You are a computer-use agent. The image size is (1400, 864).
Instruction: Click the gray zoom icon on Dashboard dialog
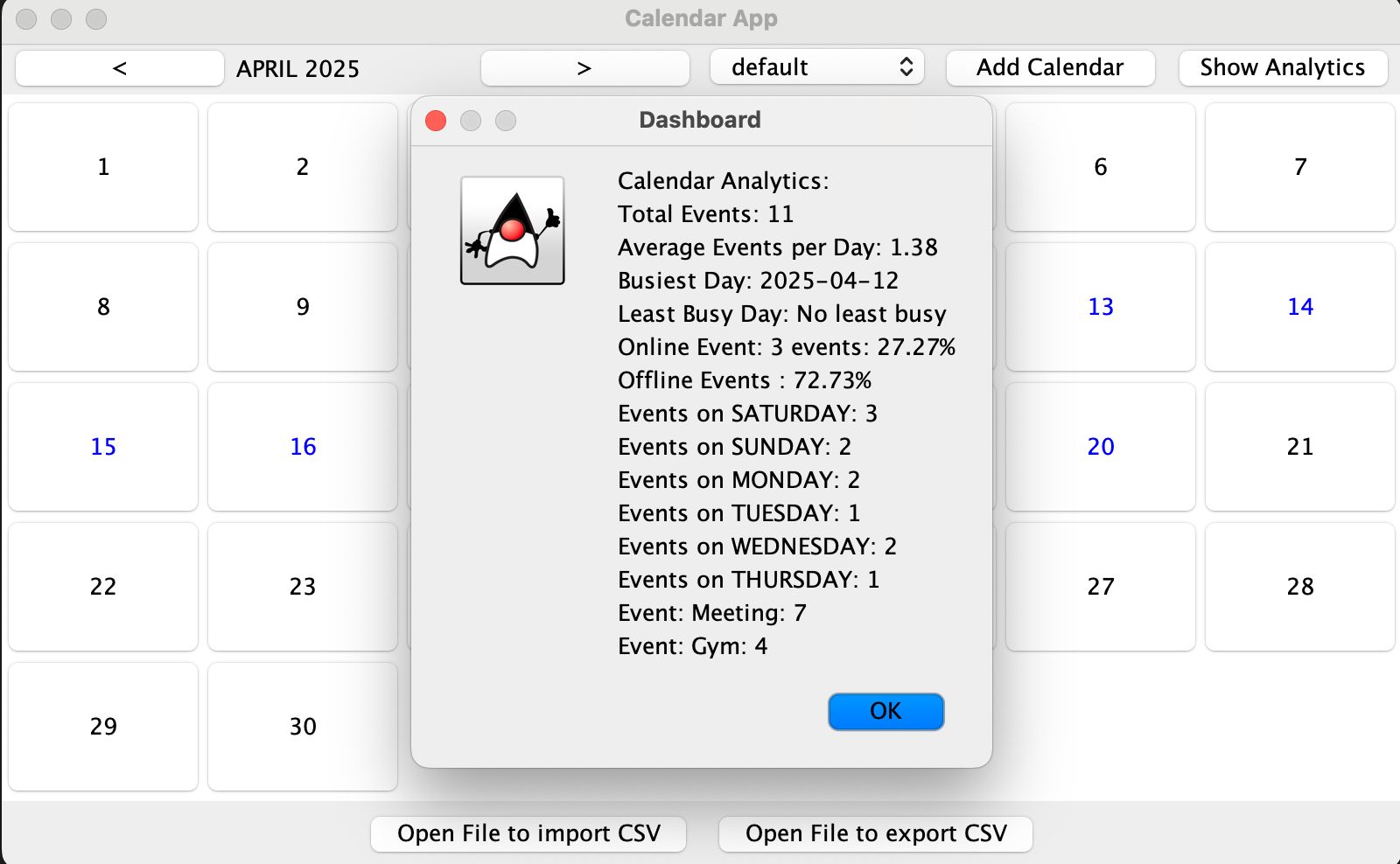pyautogui.click(x=506, y=121)
